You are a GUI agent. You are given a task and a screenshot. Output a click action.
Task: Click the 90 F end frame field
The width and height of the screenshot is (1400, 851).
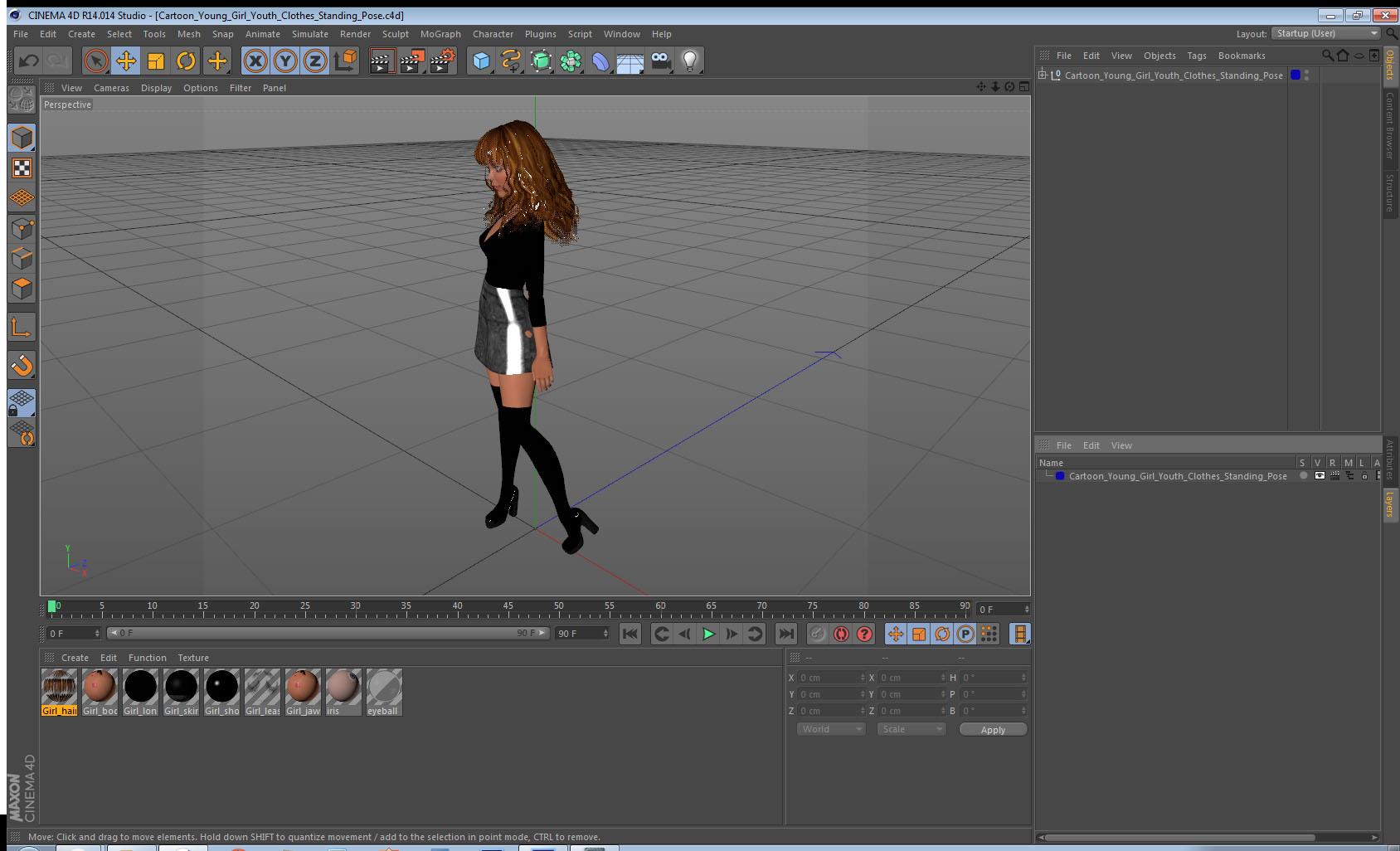click(x=582, y=633)
